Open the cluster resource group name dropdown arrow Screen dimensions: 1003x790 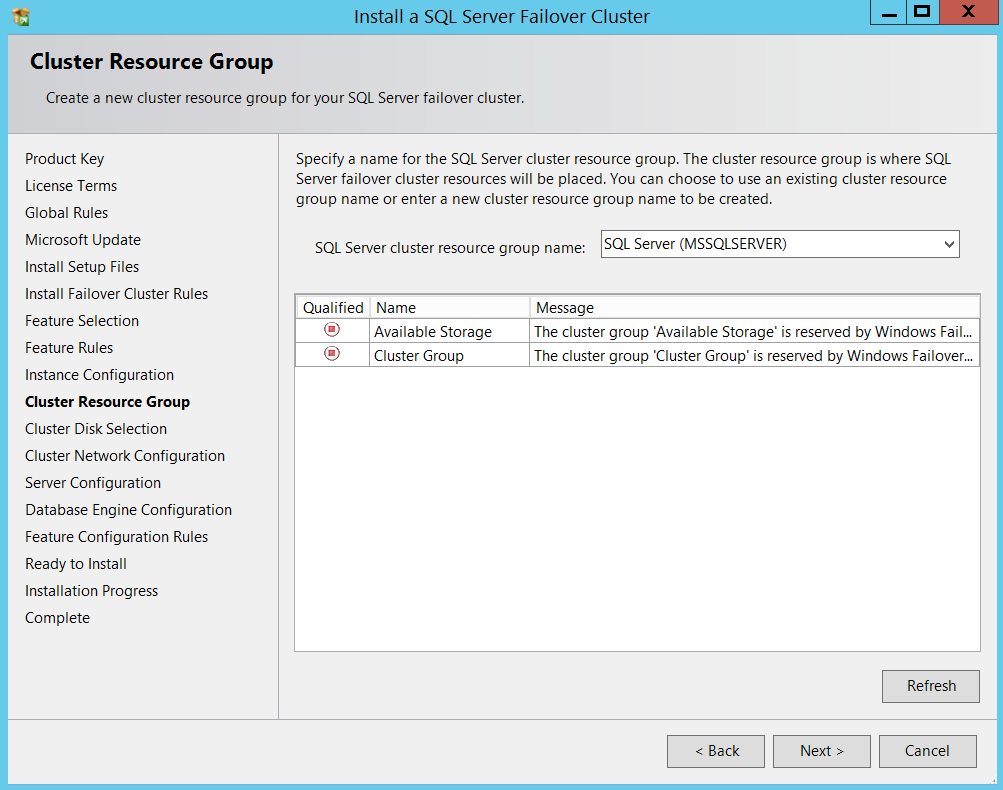point(949,244)
